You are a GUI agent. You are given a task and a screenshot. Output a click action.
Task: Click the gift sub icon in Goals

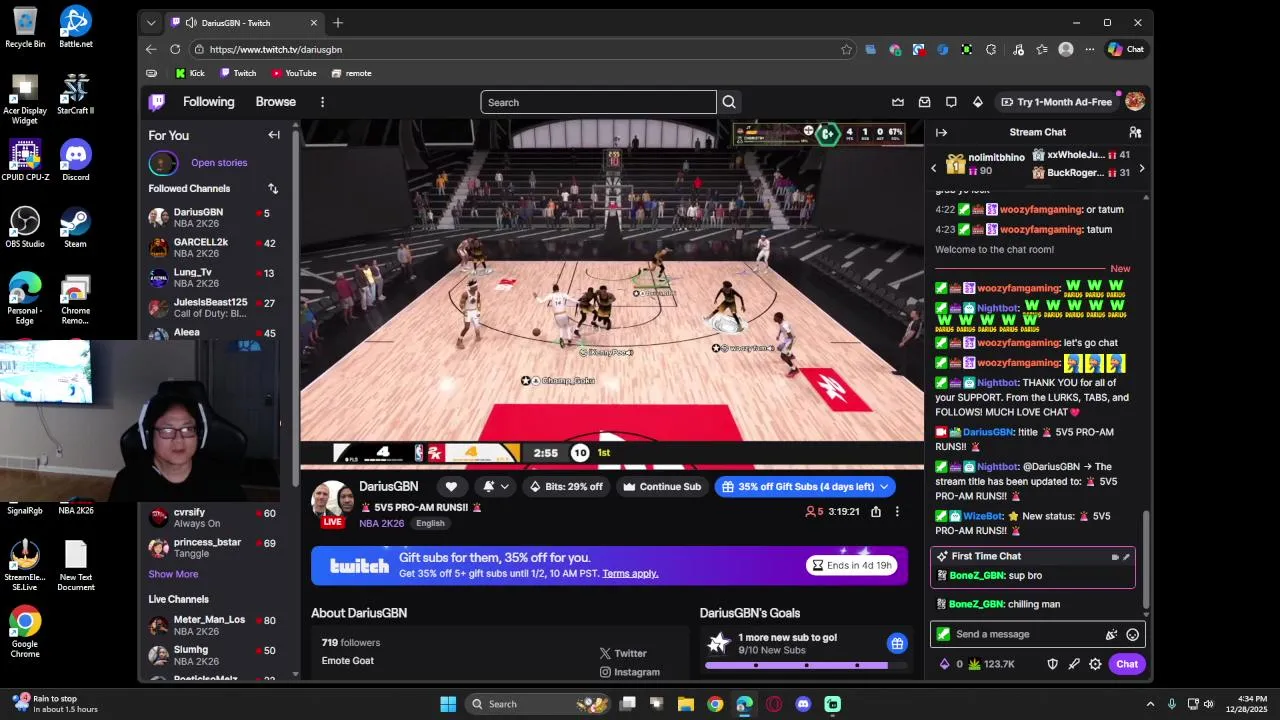coord(897,643)
